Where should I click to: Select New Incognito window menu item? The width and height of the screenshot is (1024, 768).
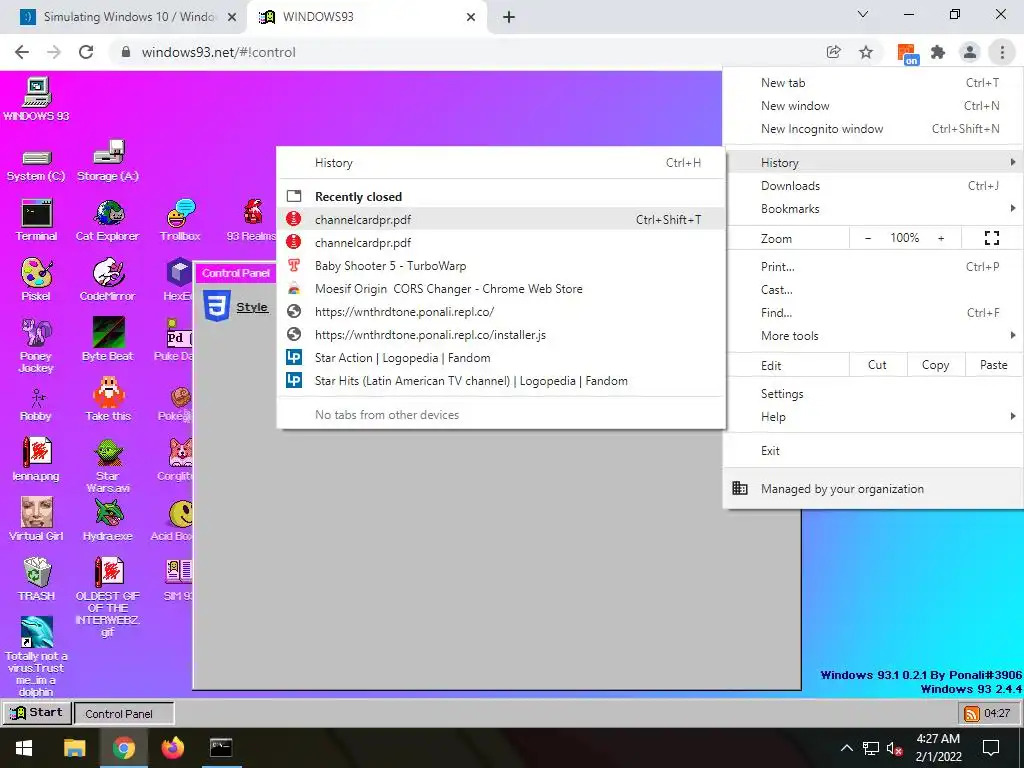click(x=874, y=129)
